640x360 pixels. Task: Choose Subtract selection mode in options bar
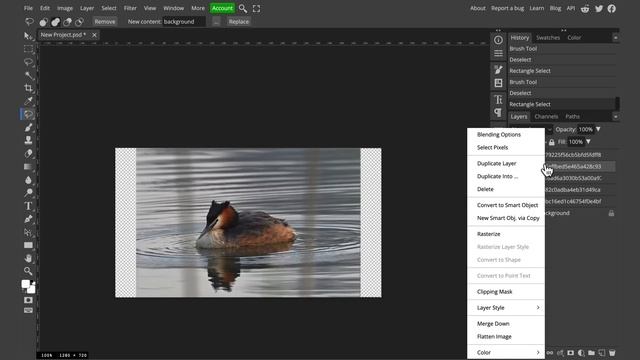tap(67, 22)
